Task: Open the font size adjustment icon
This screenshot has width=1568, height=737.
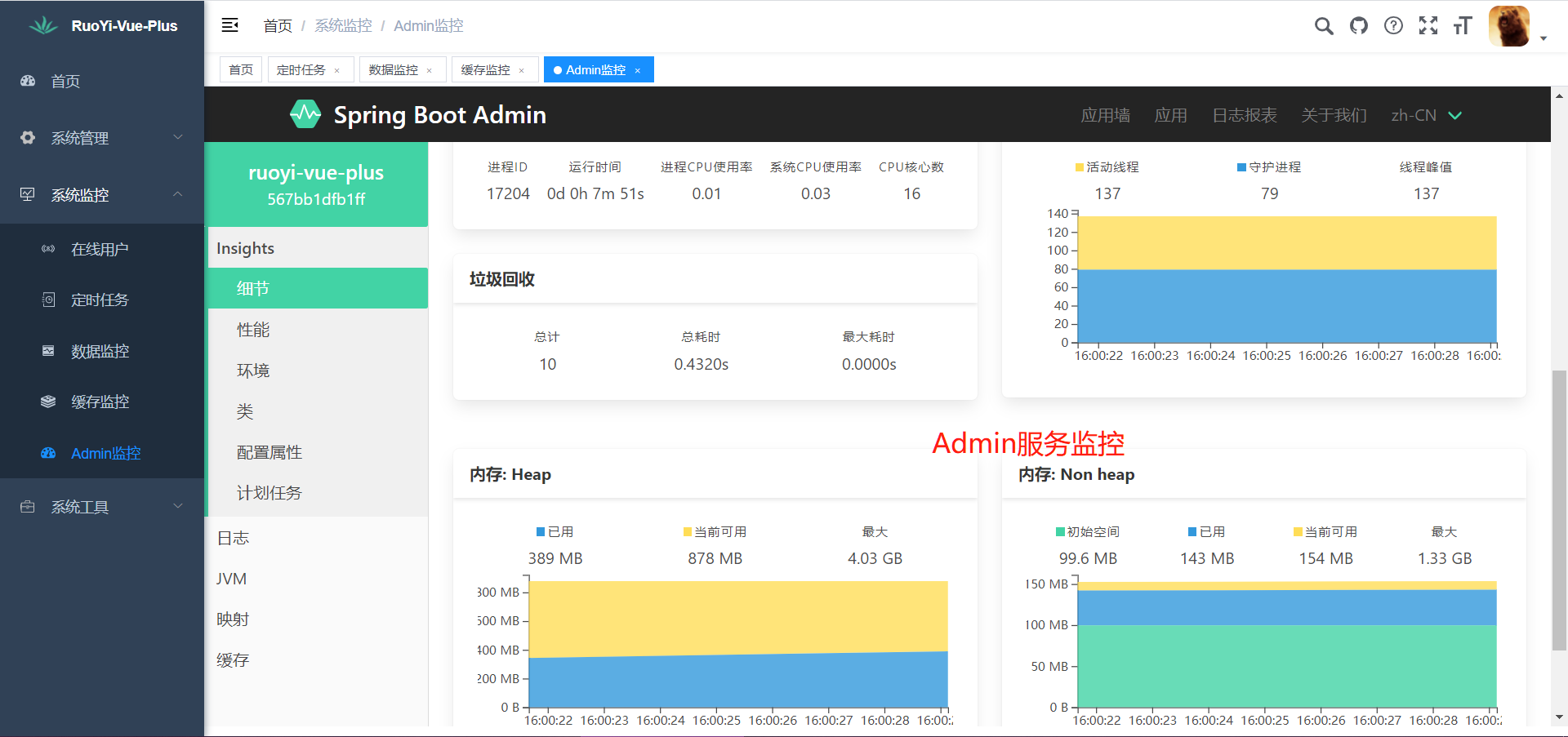Action: (1463, 26)
